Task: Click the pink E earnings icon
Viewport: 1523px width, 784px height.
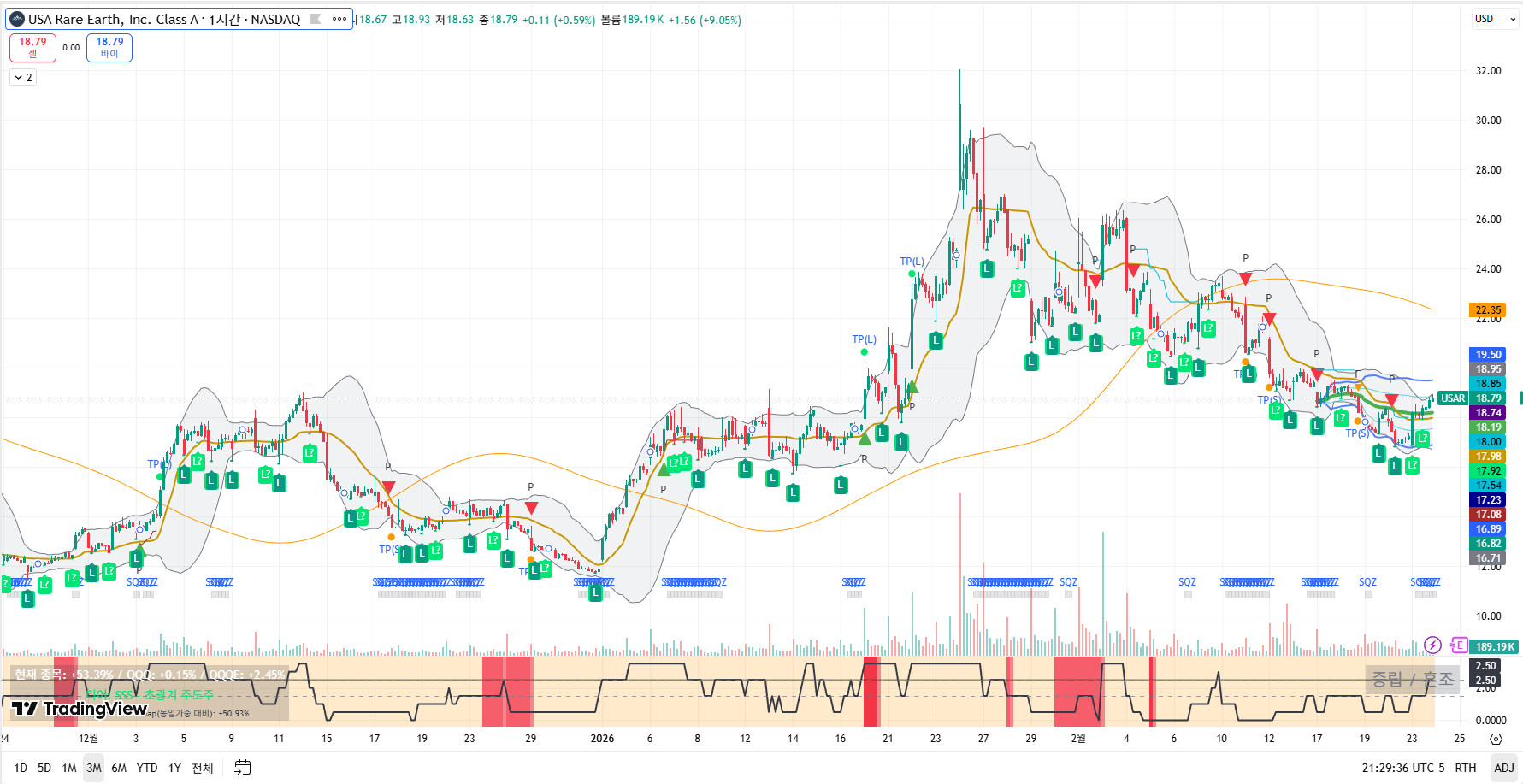Action: click(x=1459, y=645)
